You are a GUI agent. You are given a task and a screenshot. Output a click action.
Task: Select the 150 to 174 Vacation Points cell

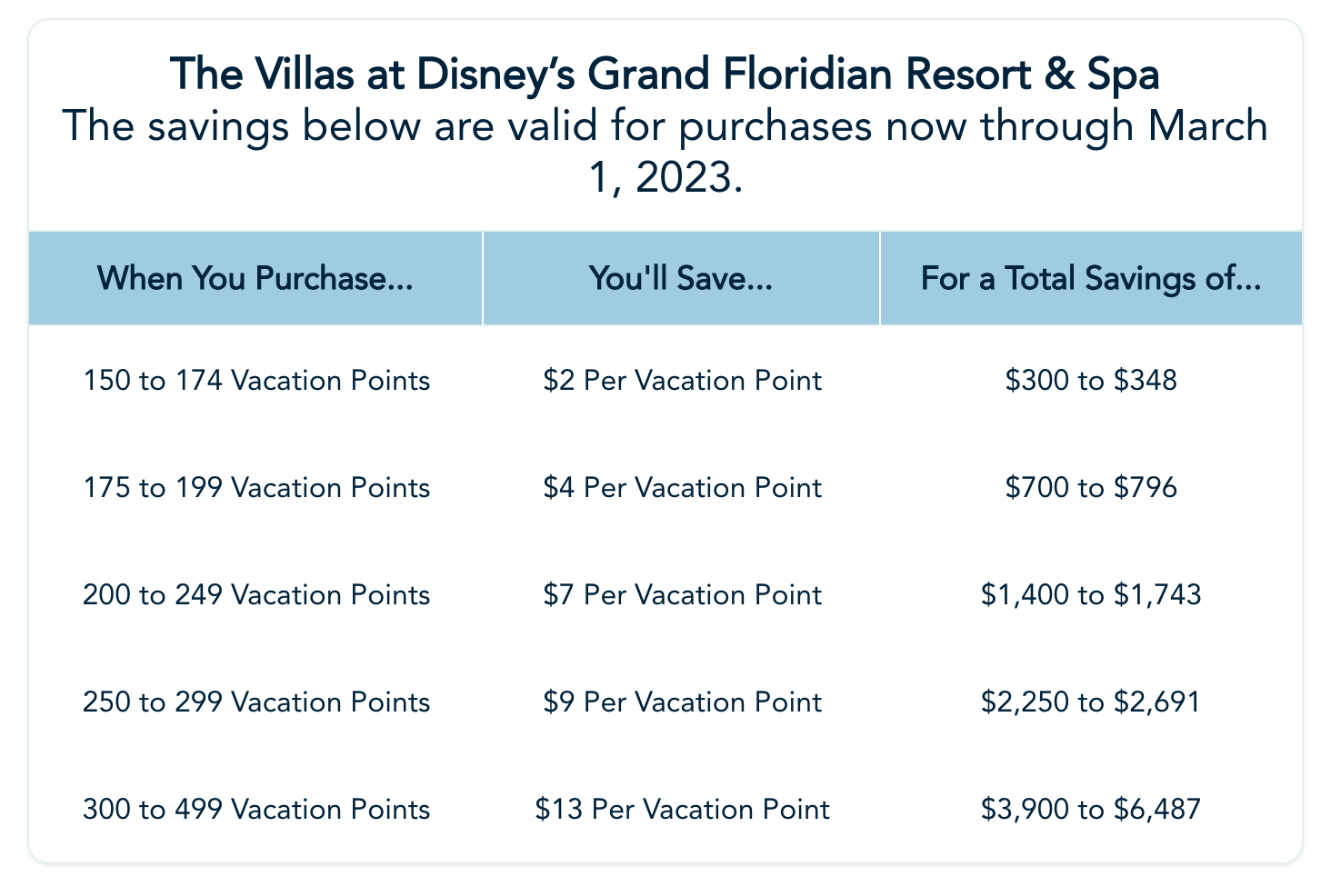(x=256, y=380)
